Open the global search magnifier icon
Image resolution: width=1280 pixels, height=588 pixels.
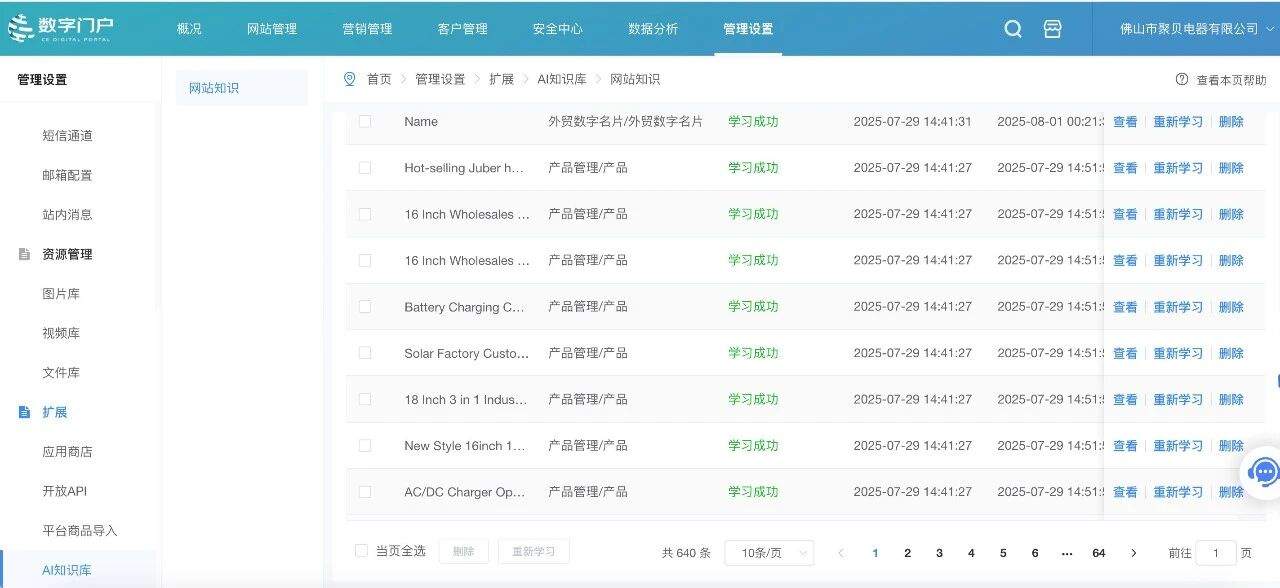[1013, 29]
